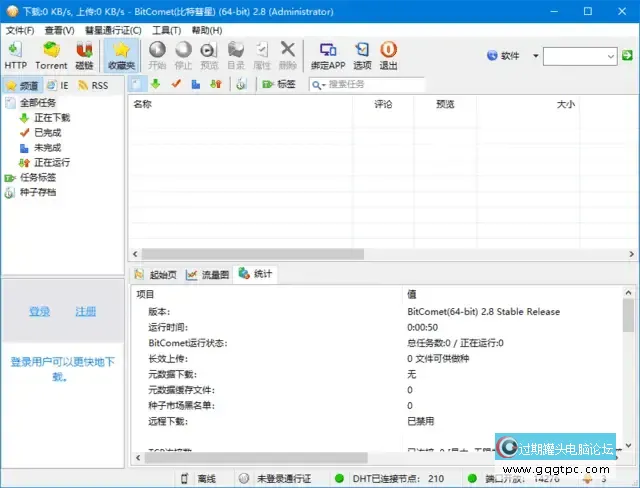Sort task list by 大小 column
The image size is (640, 488).
click(528, 104)
